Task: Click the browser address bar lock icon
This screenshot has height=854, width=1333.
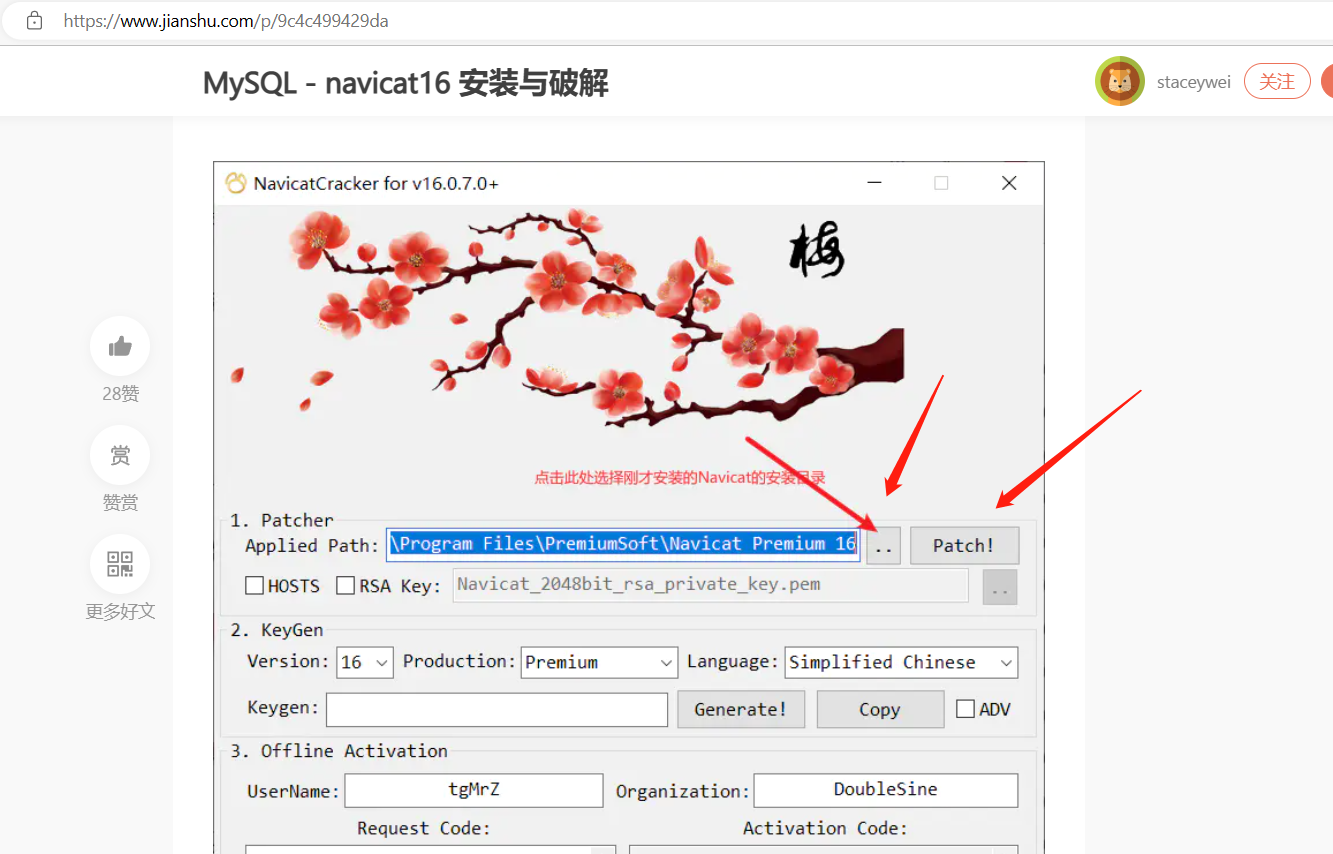Action: pyautogui.click(x=35, y=20)
